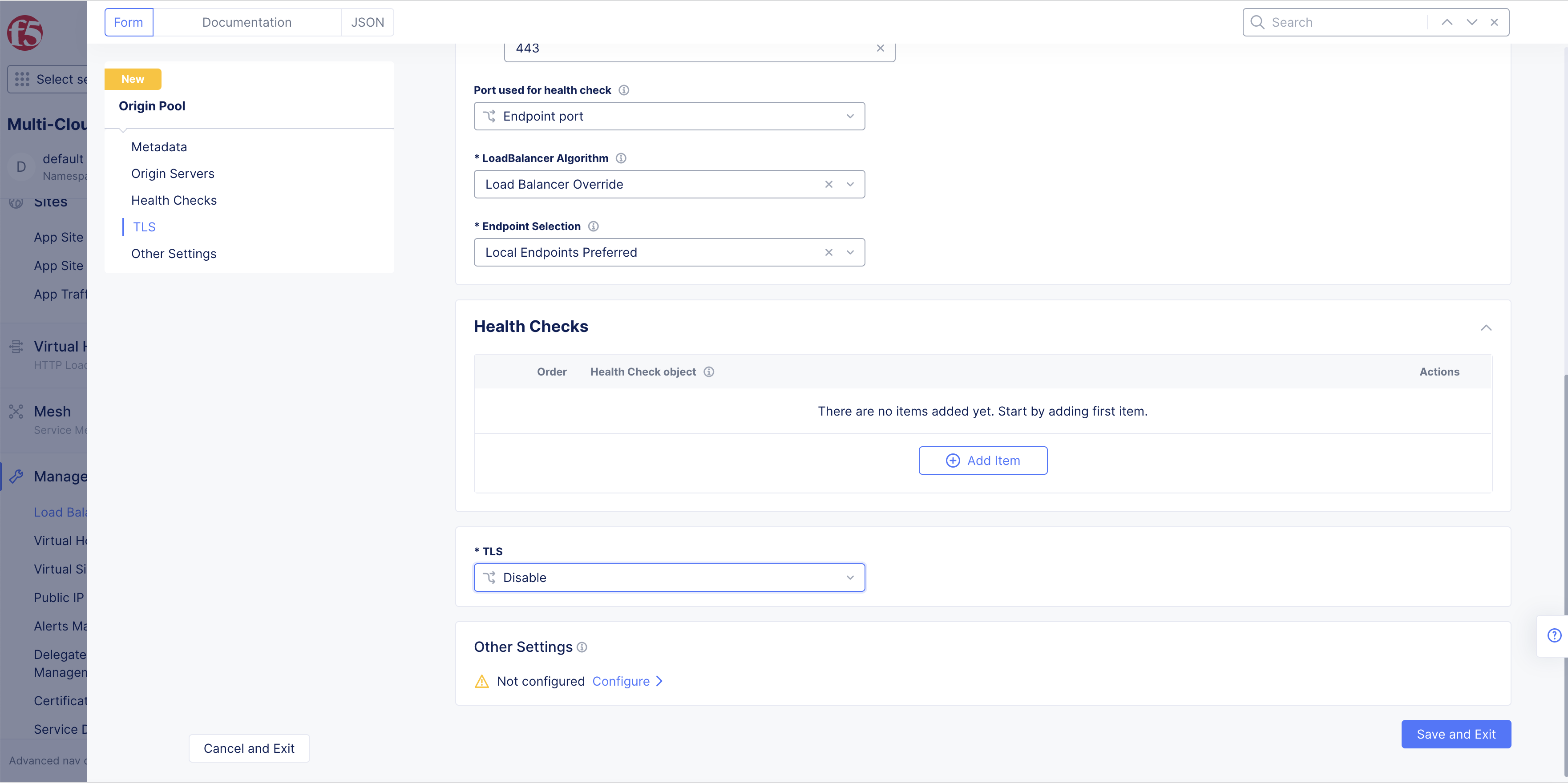
Task: Open Configure link under Other Settings
Action: coord(621,681)
